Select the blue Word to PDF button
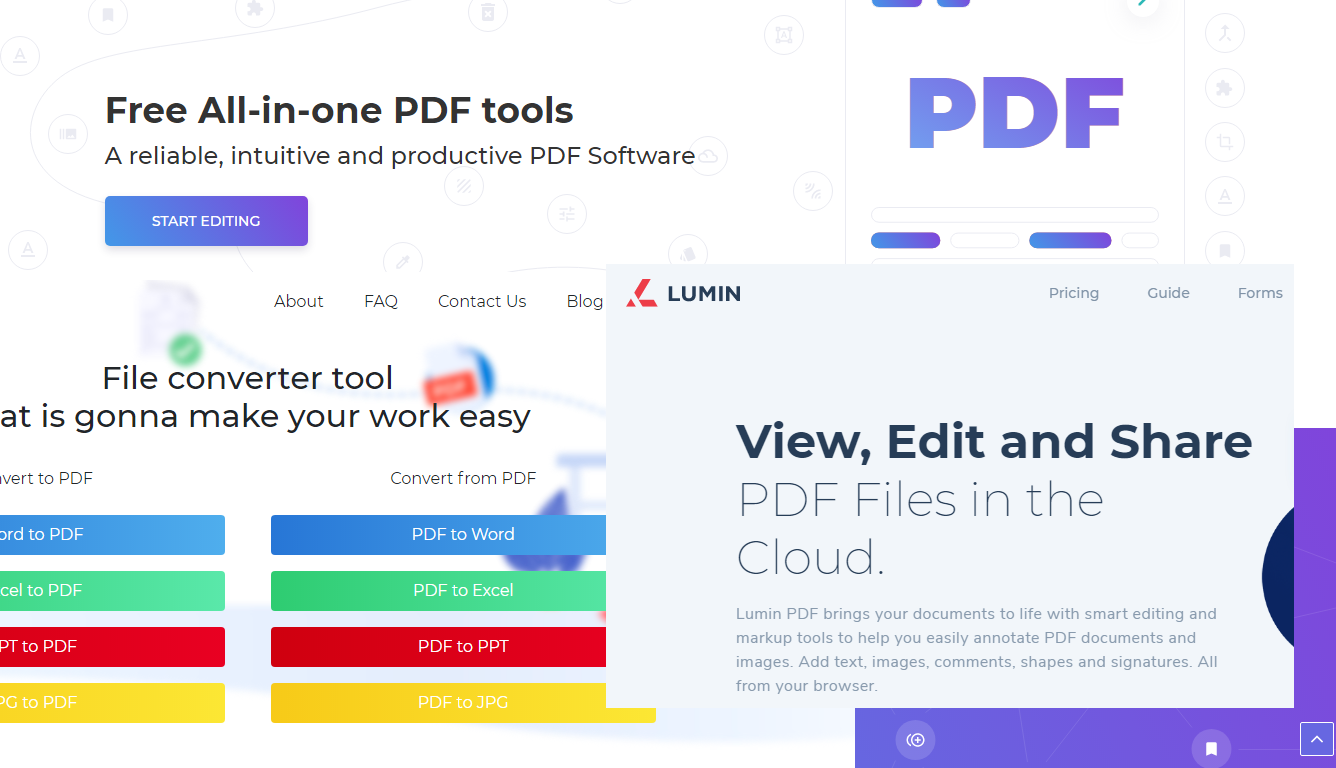 (112, 535)
